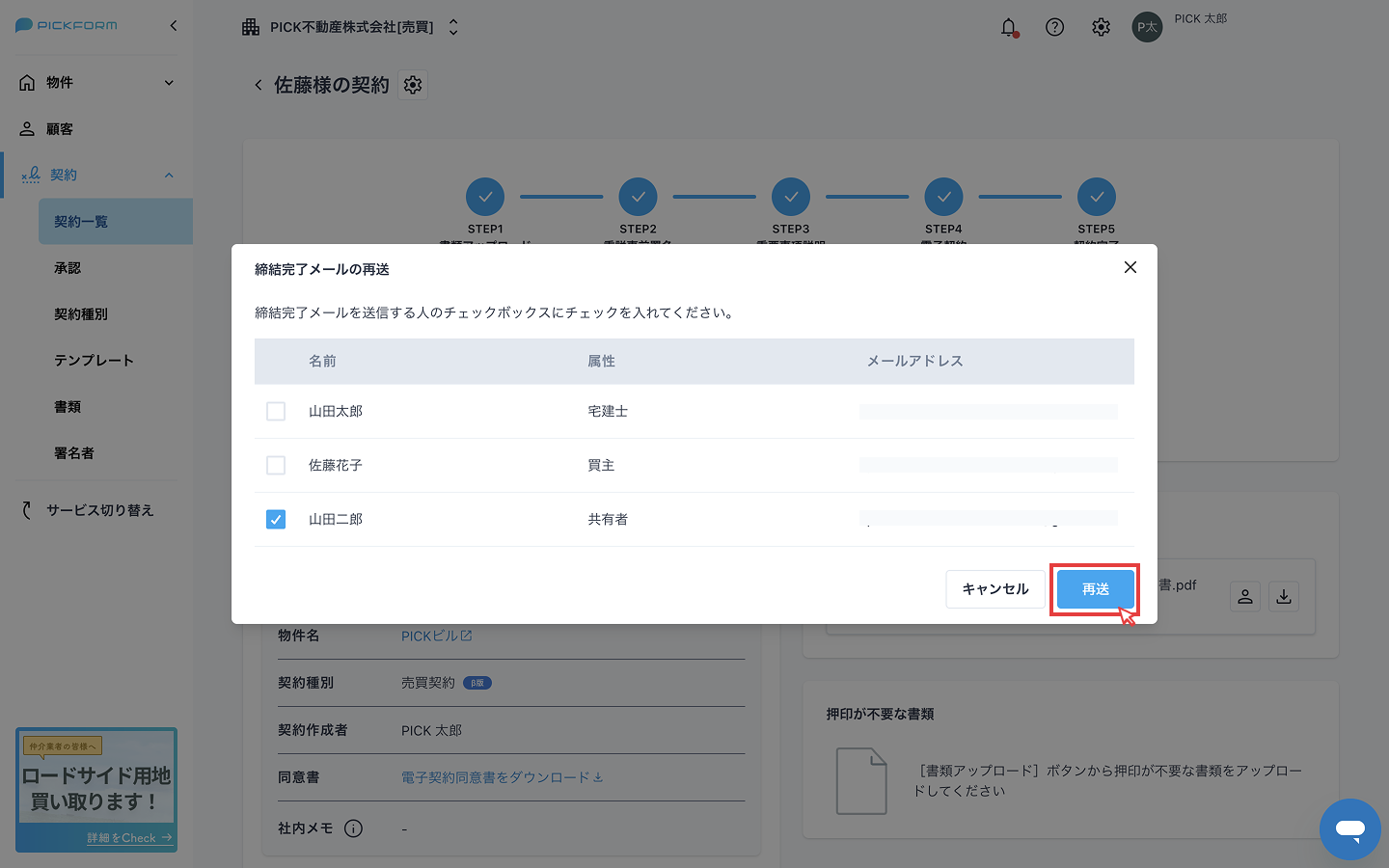Image resolution: width=1389 pixels, height=868 pixels.
Task: Click the 再送 button
Action: (1095, 589)
